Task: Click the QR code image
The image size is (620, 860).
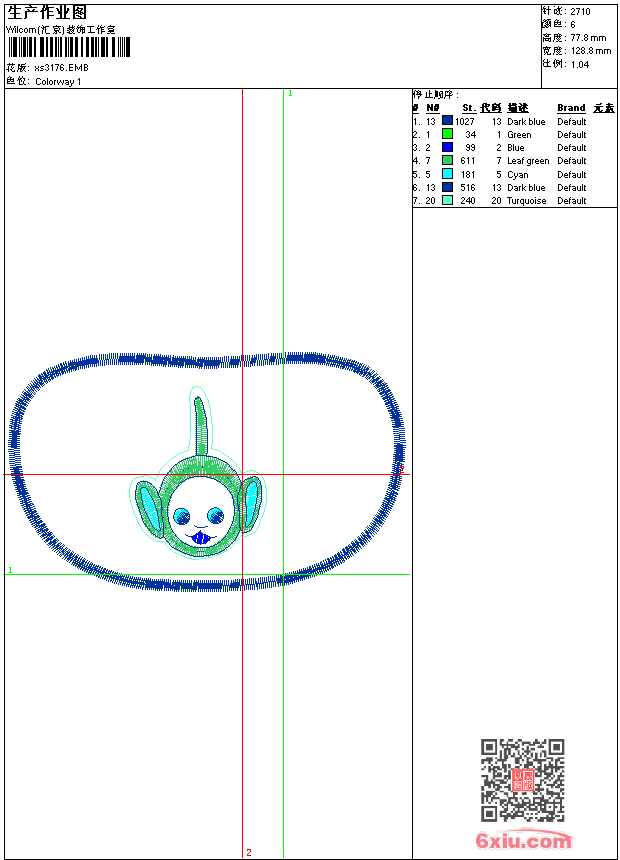Action: tap(522, 780)
